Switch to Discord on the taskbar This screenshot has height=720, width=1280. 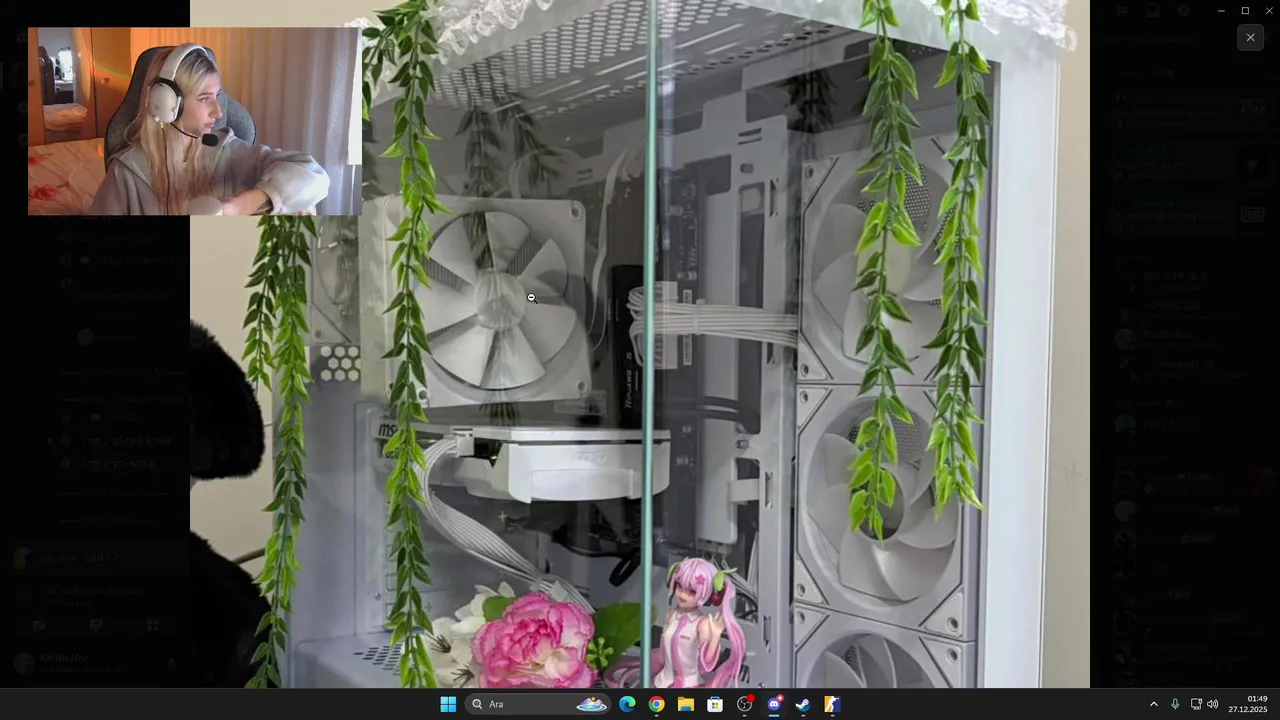point(774,704)
